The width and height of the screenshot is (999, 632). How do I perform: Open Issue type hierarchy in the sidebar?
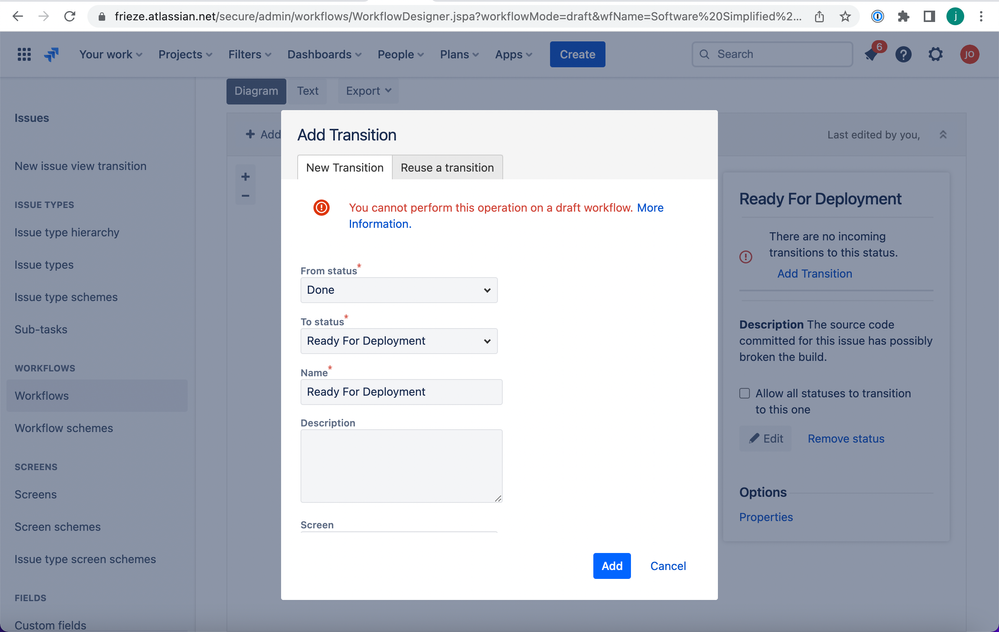[x=67, y=233]
